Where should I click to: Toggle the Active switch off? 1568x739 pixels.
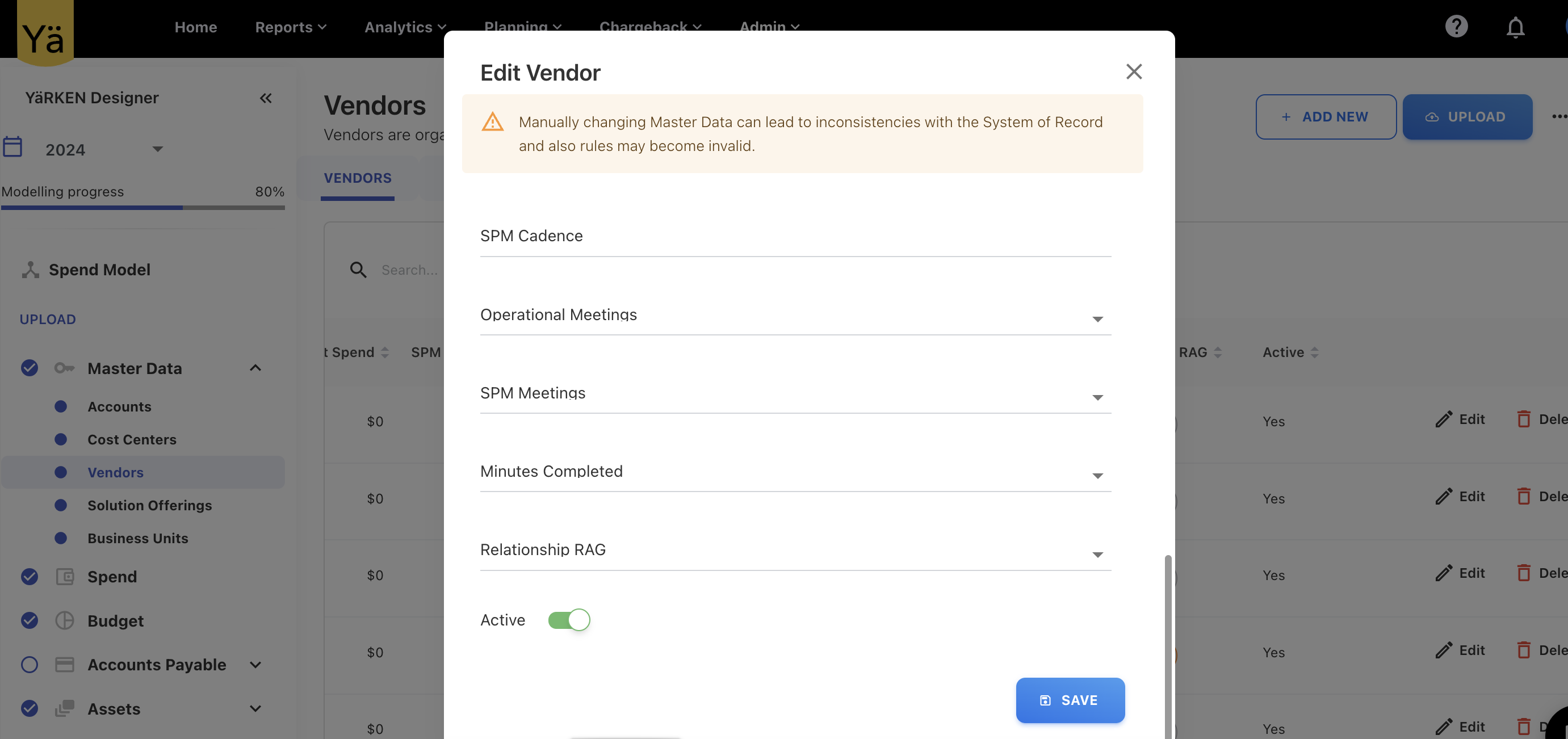[x=568, y=620]
